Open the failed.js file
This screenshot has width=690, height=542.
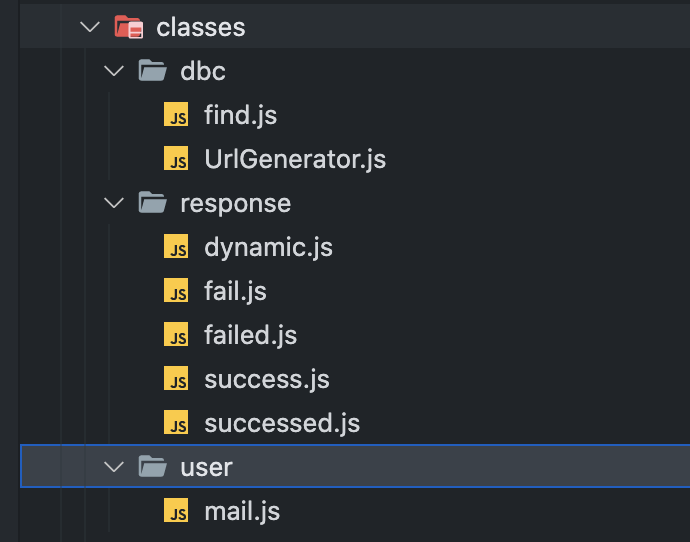(250, 335)
